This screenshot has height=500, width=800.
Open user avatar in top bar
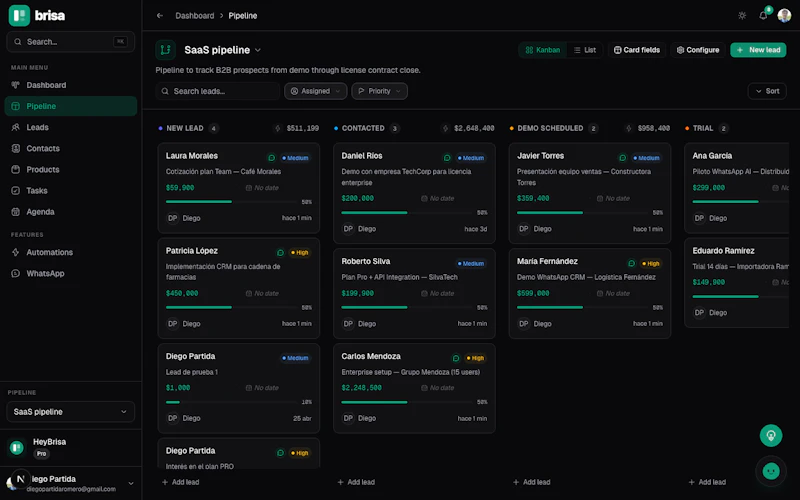tap(784, 16)
